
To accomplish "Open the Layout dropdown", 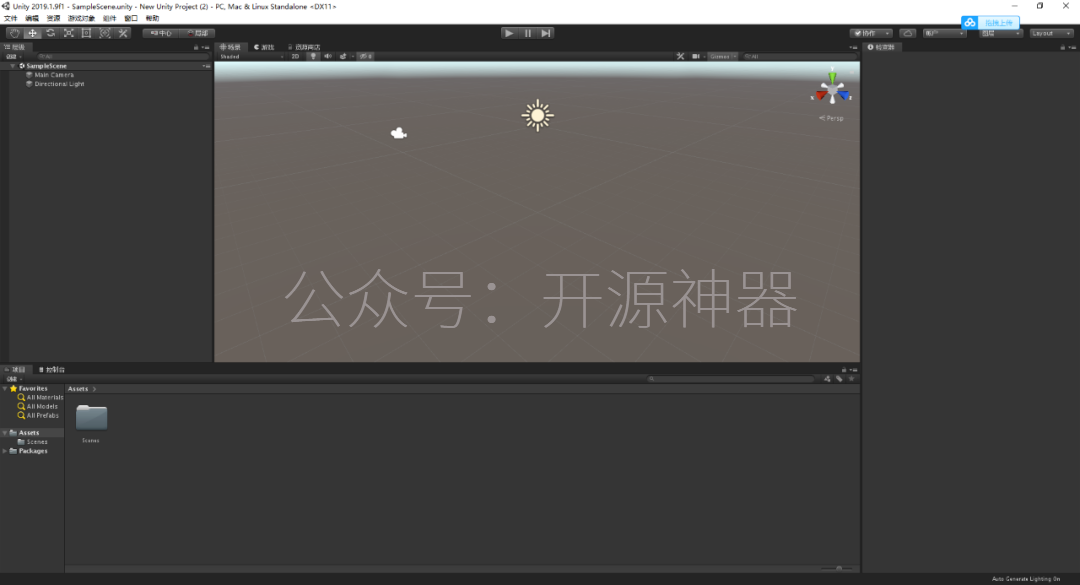I will [1051, 33].
